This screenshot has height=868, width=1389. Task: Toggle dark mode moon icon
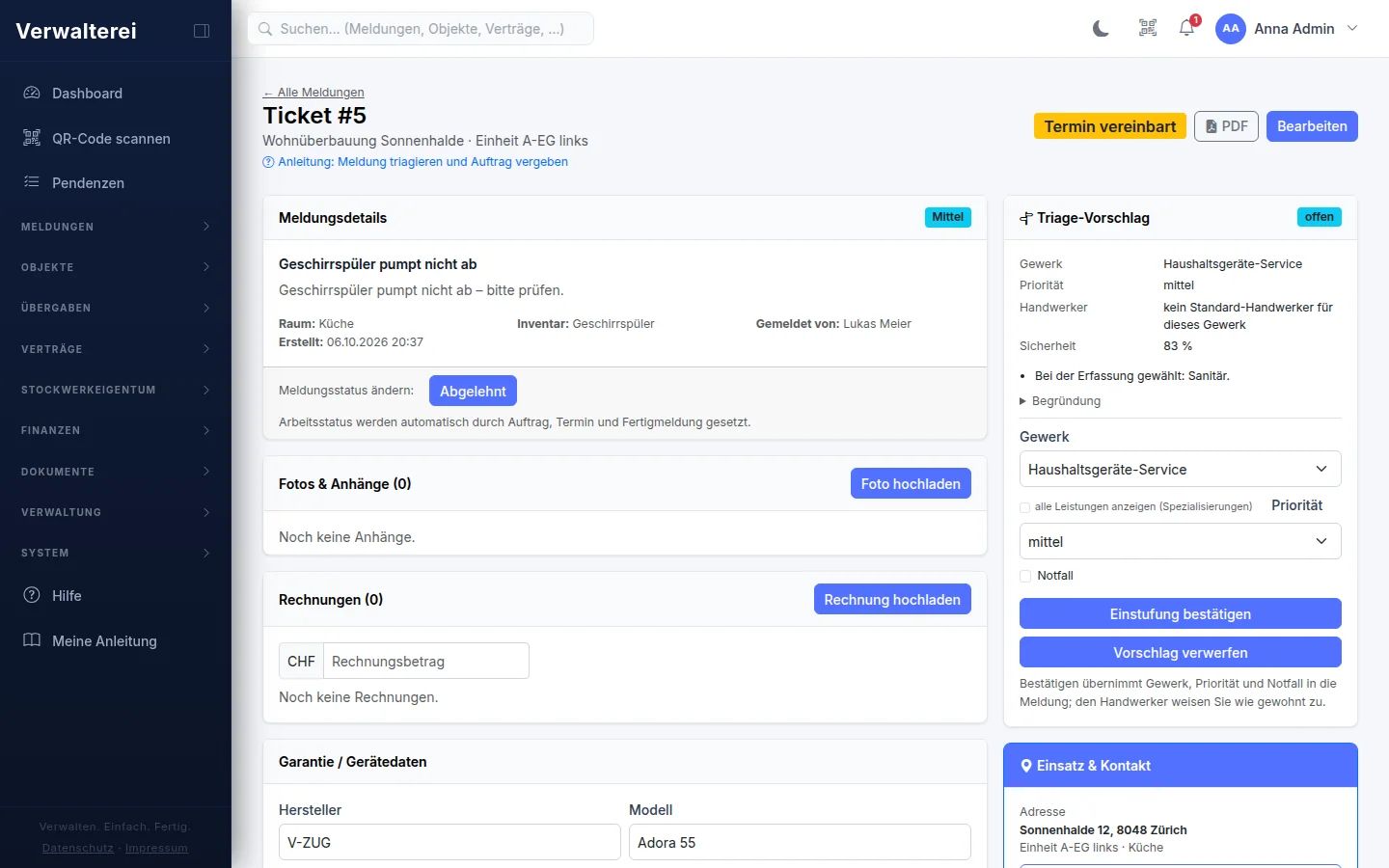pos(1101,29)
